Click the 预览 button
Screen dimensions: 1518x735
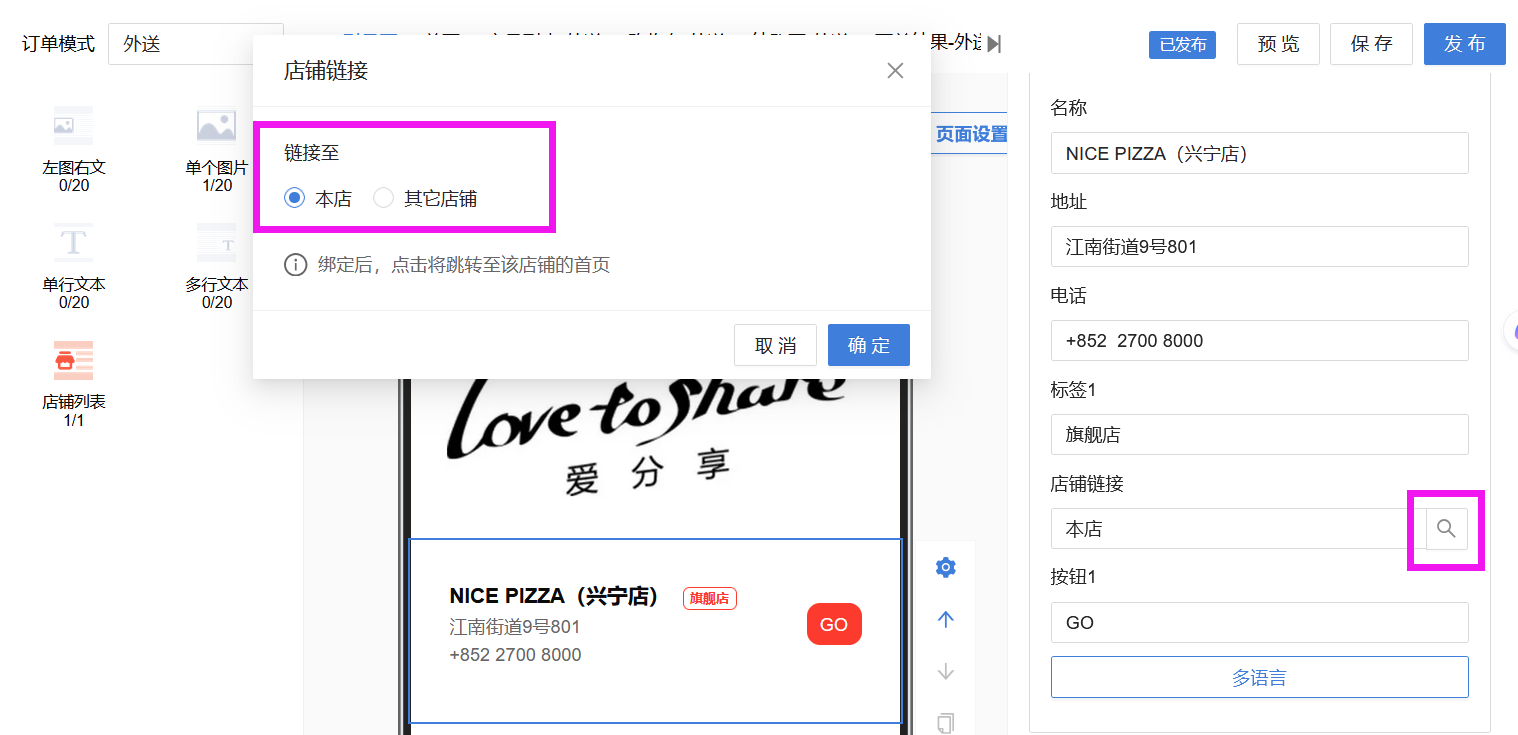point(1278,44)
